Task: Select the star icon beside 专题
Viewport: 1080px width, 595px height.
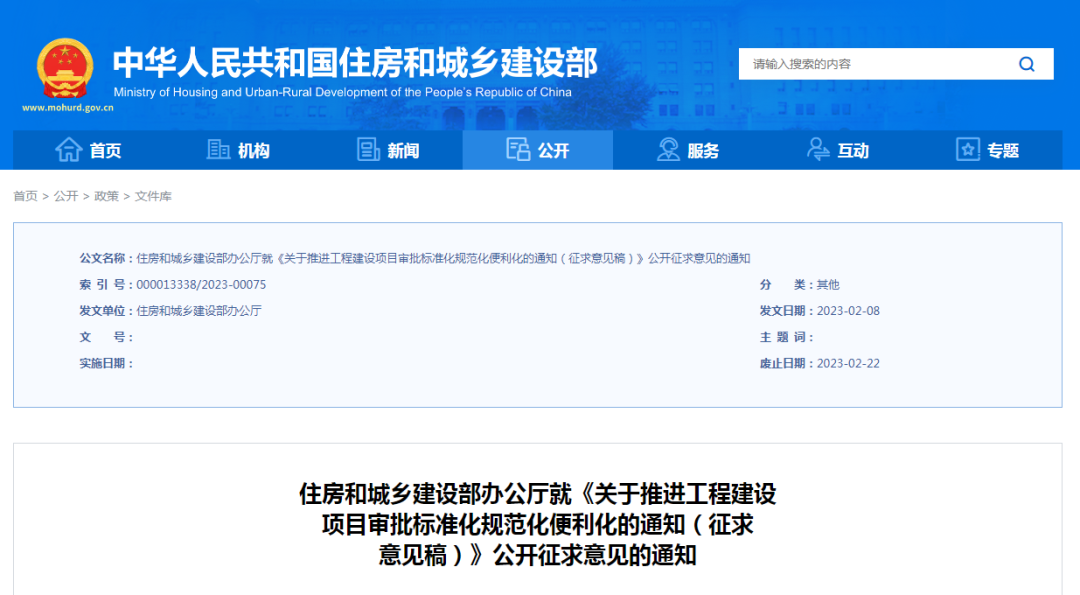Action: (x=966, y=149)
